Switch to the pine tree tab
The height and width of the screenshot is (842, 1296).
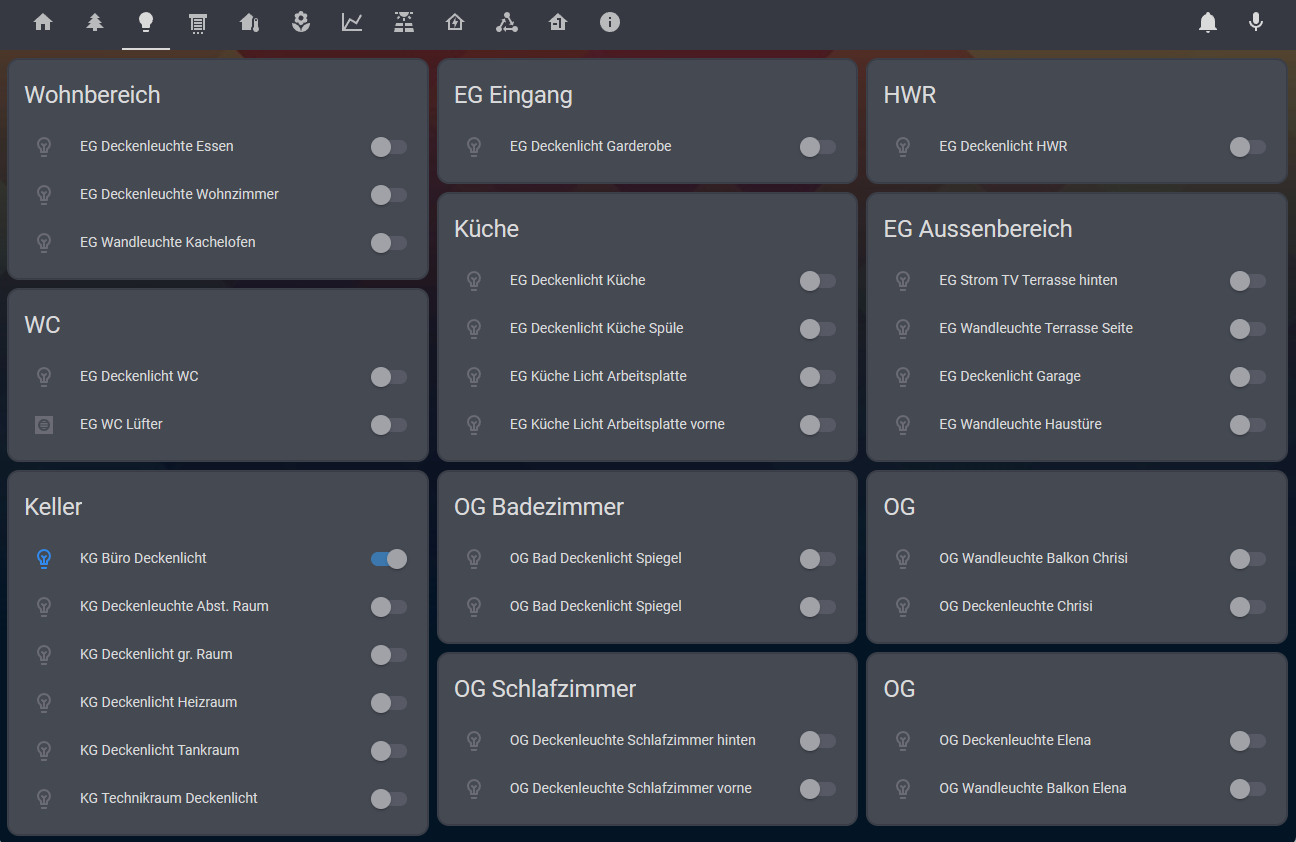point(95,22)
